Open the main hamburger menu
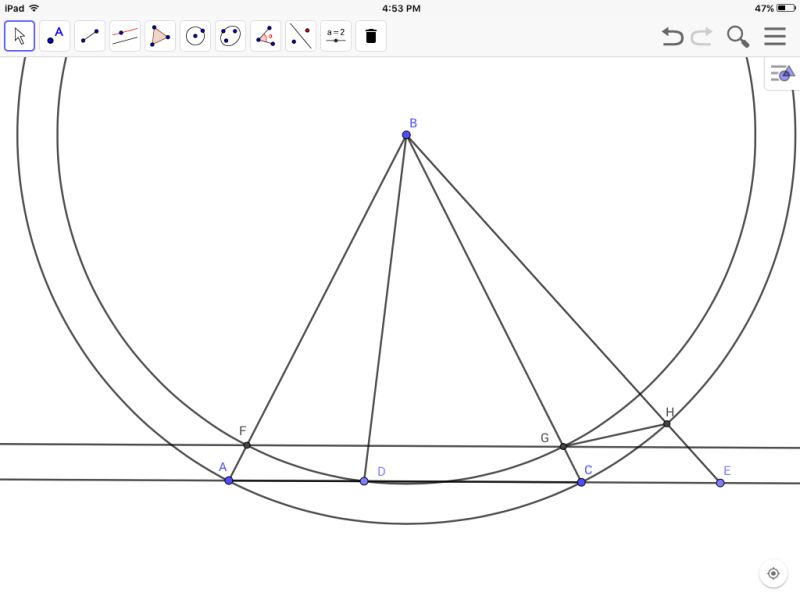The height and width of the screenshot is (600, 800). [x=775, y=36]
